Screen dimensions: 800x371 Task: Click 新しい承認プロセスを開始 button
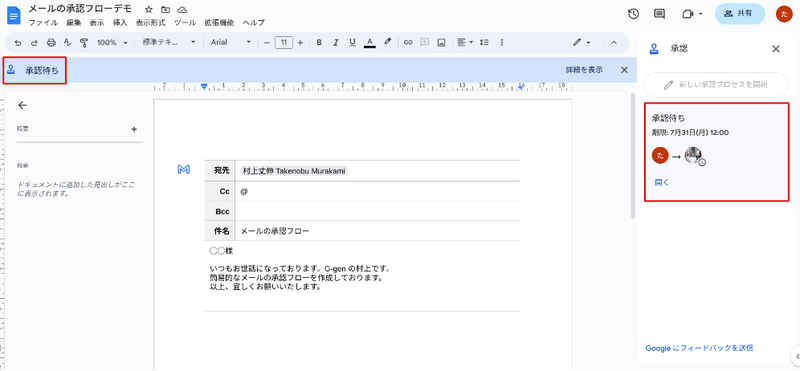(x=716, y=85)
